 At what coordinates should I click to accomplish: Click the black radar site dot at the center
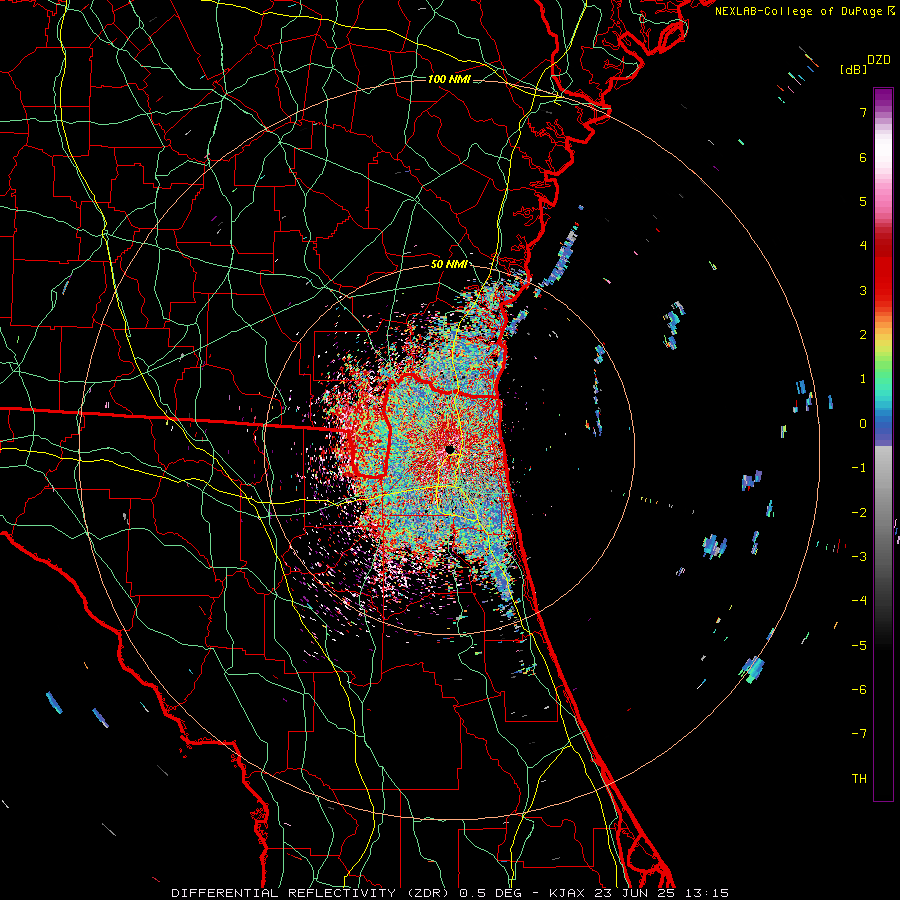[451, 449]
